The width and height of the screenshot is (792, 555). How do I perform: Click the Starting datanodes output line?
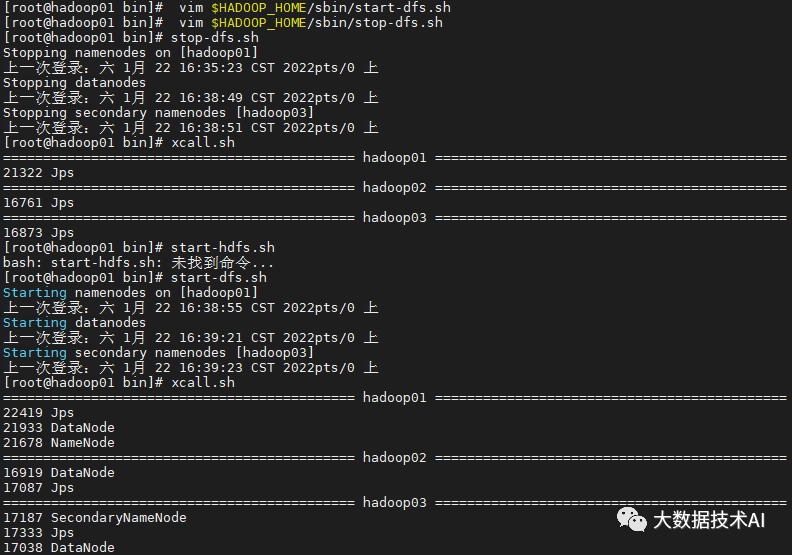coord(74,323)
